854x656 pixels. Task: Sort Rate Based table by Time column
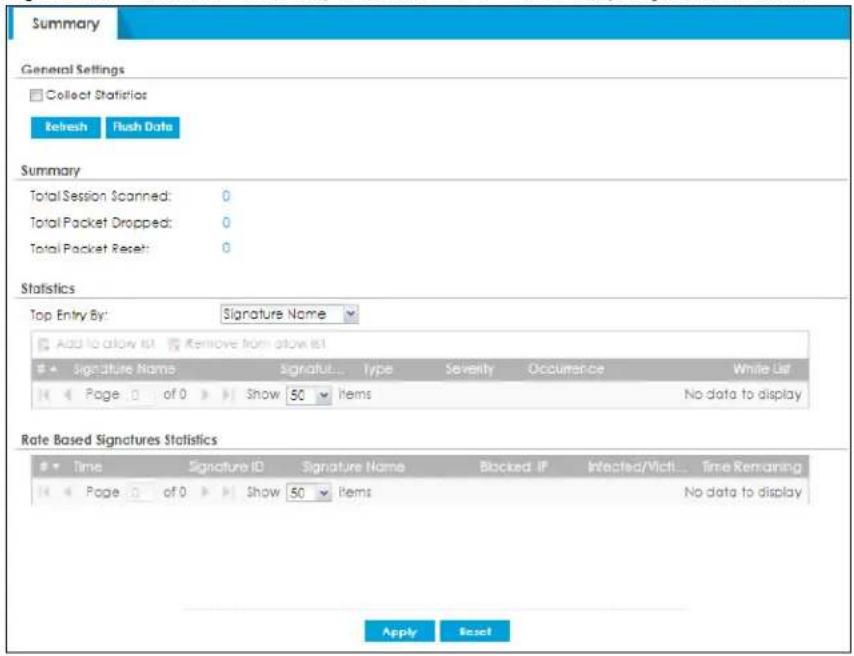coord(88,467)
